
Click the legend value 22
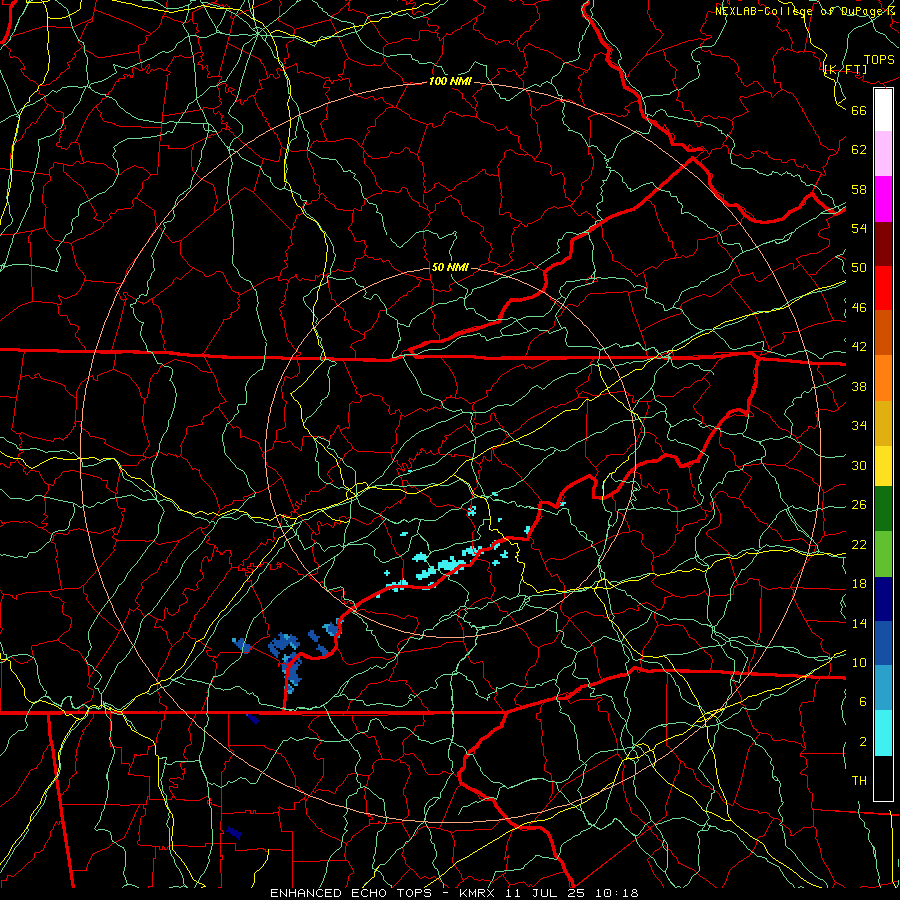(x=859, y=545)
